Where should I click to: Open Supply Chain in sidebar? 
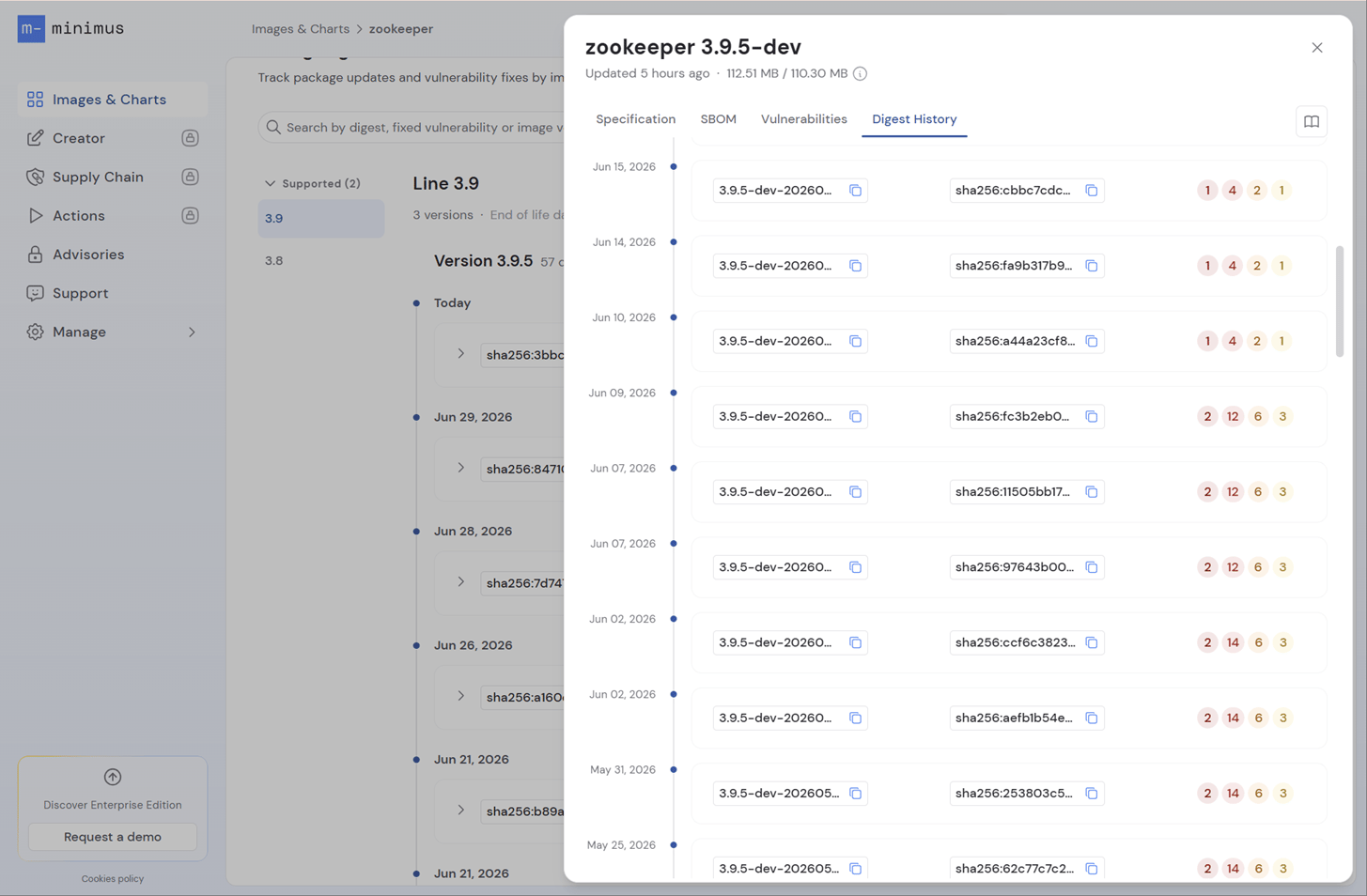pos(112,177)
